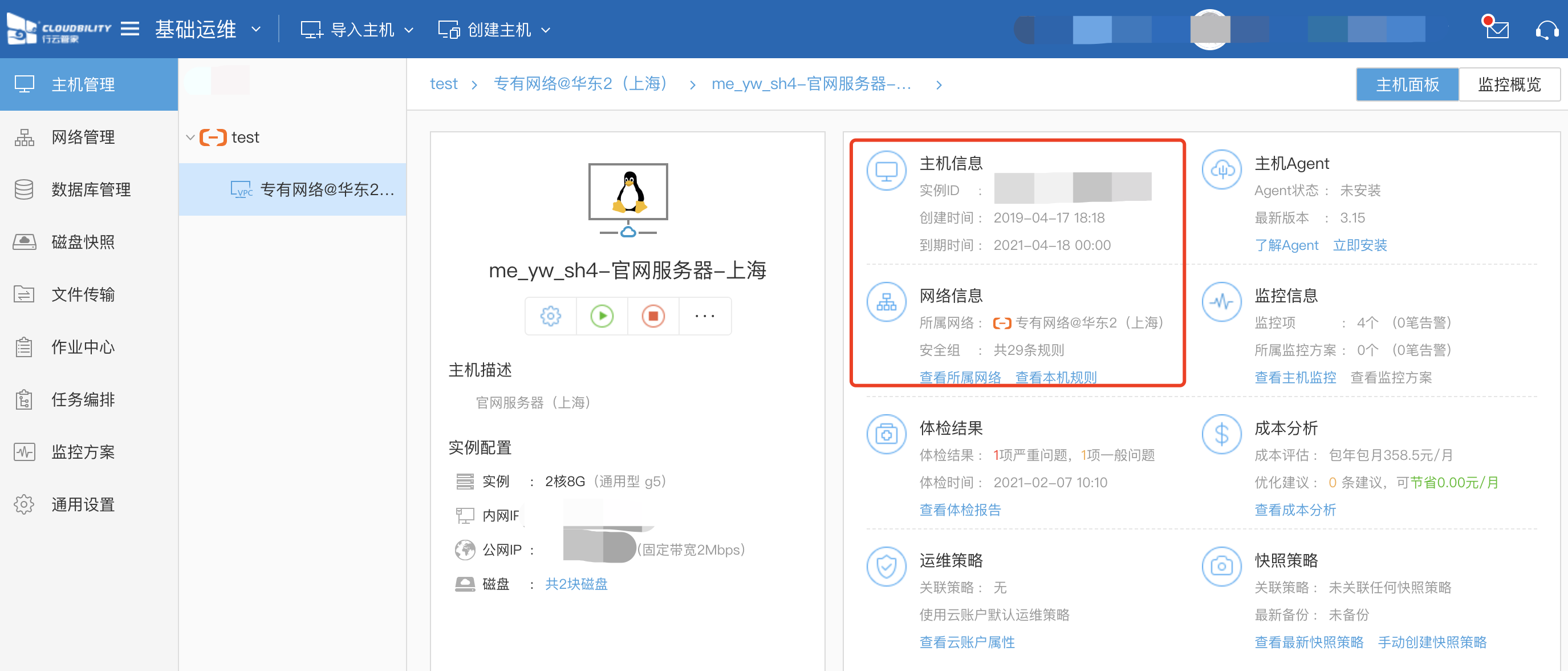Viewport: 1568px width, 671px height.
Task: Select the 主机面板 tab
Action: tap(1407, 84)
